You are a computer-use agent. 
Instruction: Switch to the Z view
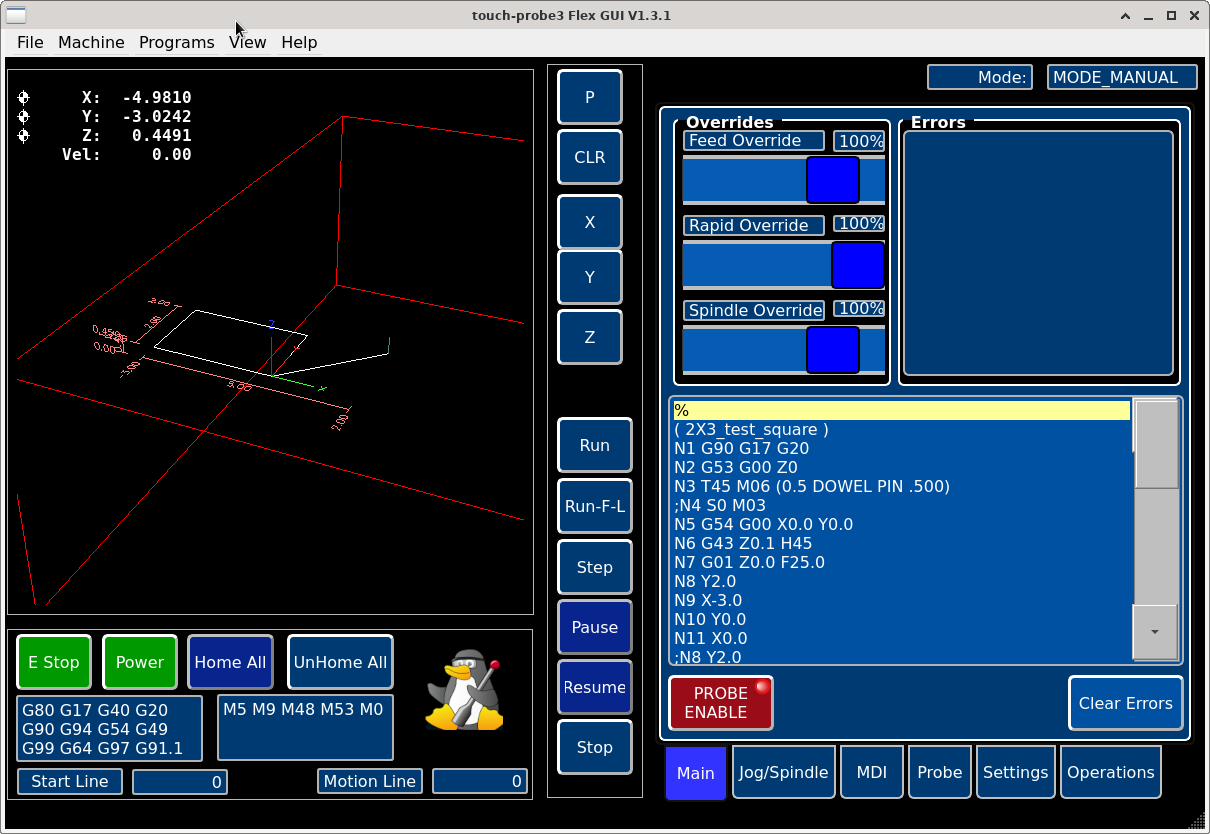pos(589,337)
